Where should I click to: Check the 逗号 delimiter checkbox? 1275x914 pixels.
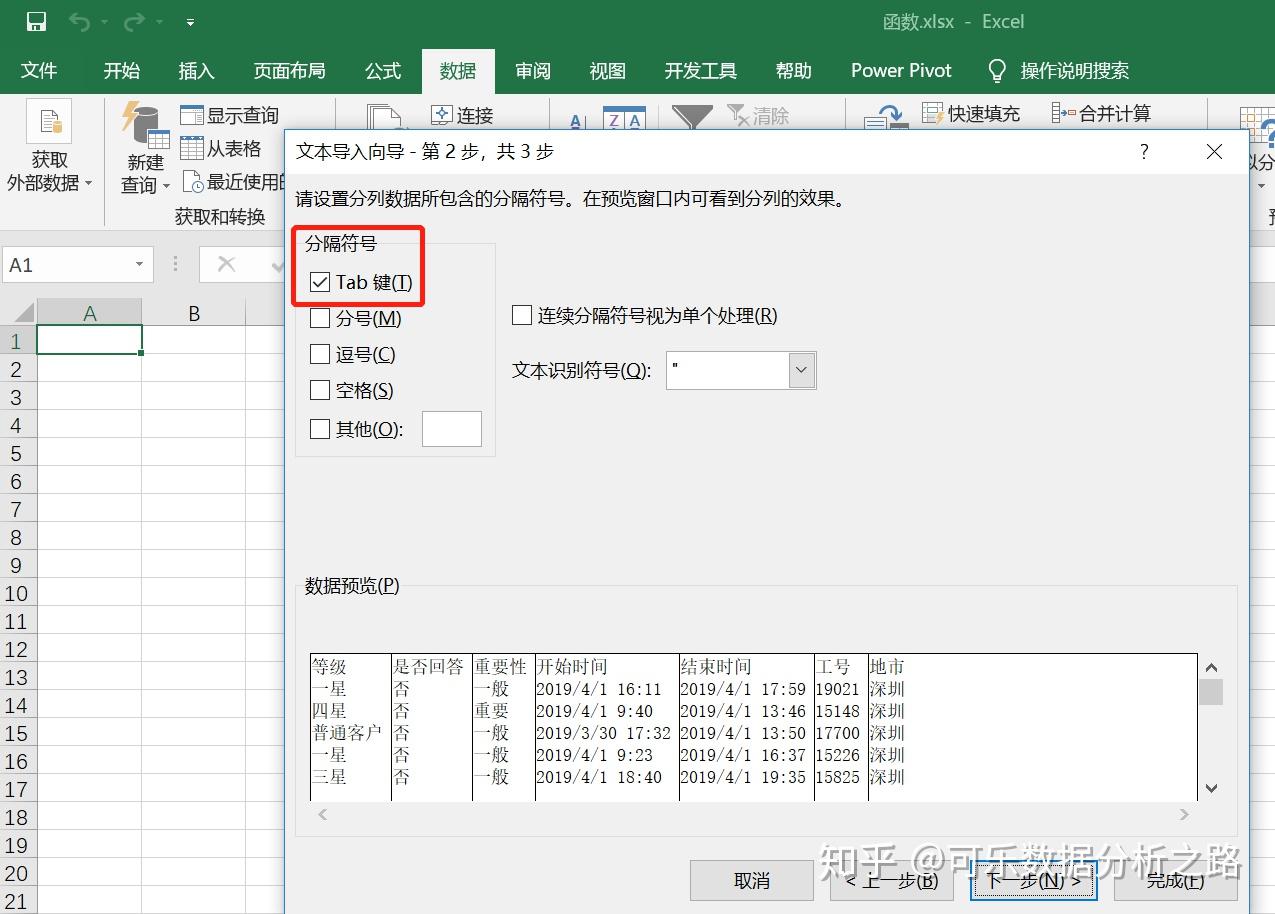[x=320, y=354]
